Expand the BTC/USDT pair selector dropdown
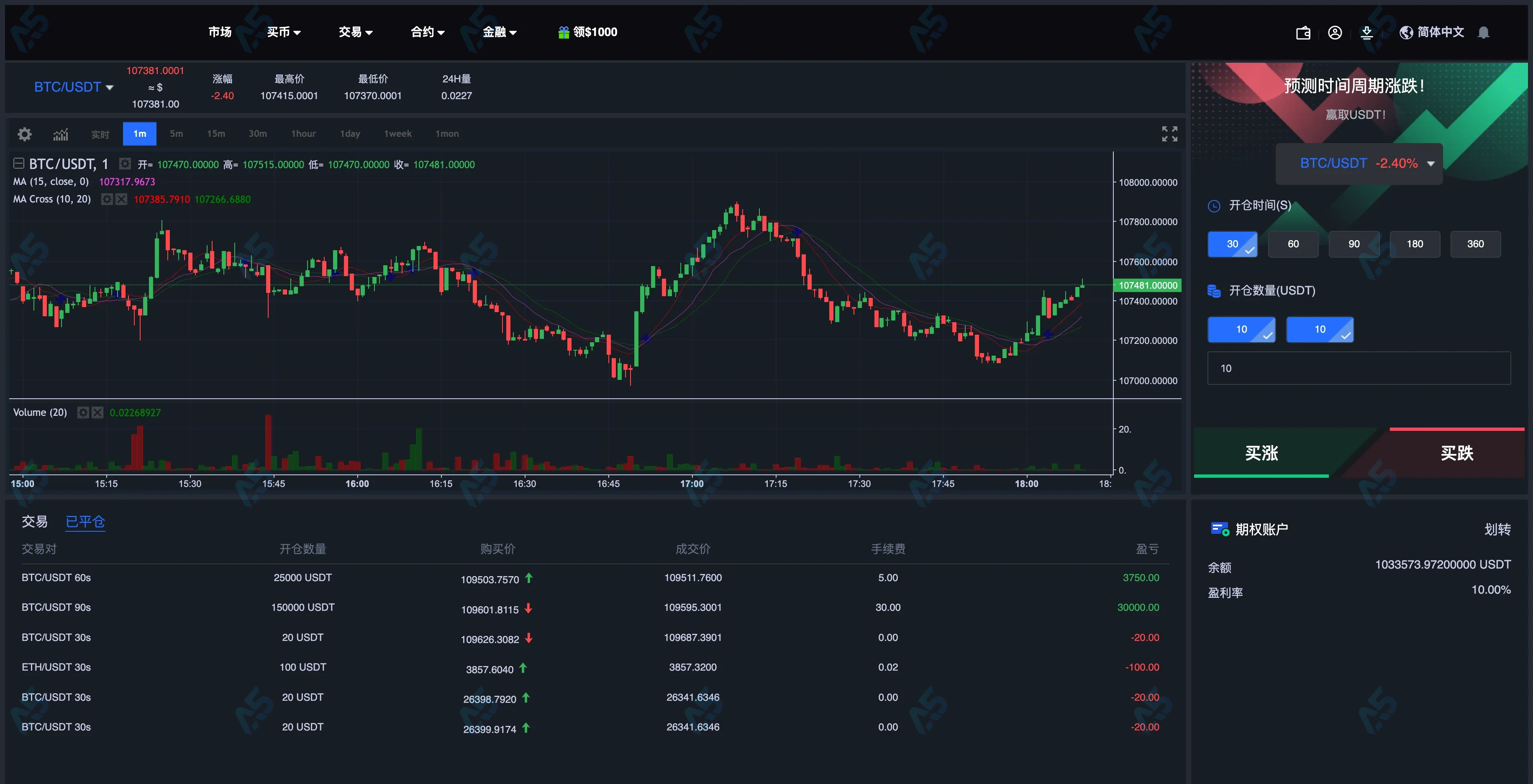1533x784 pixels. tap(74, 87)
